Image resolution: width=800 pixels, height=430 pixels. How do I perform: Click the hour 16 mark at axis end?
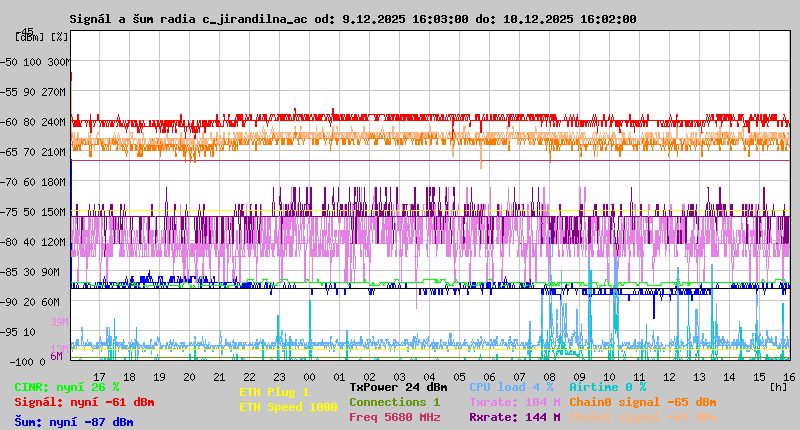(788, 377)
